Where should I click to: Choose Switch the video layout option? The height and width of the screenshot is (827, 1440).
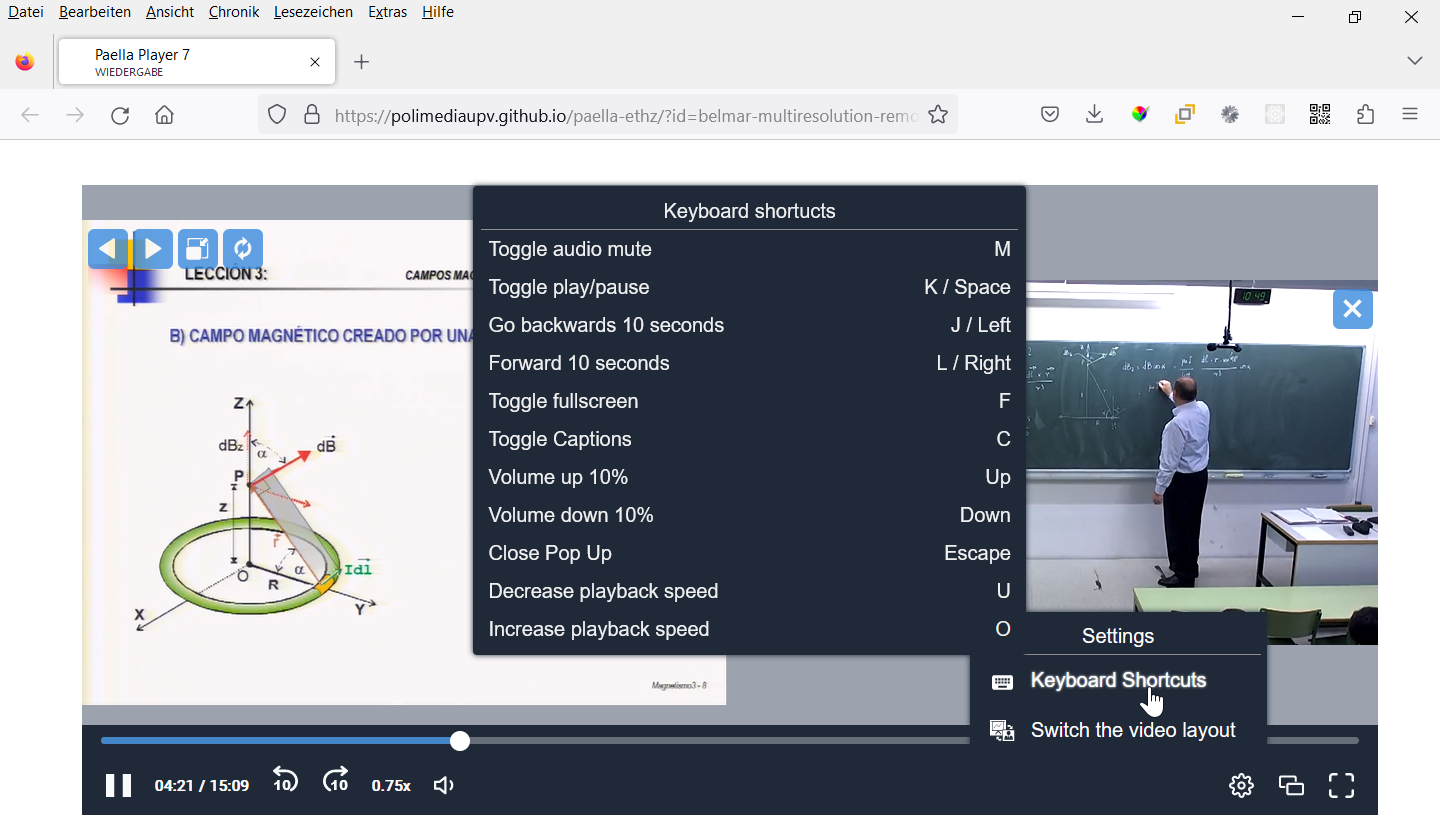click(x=1133, y=730)
